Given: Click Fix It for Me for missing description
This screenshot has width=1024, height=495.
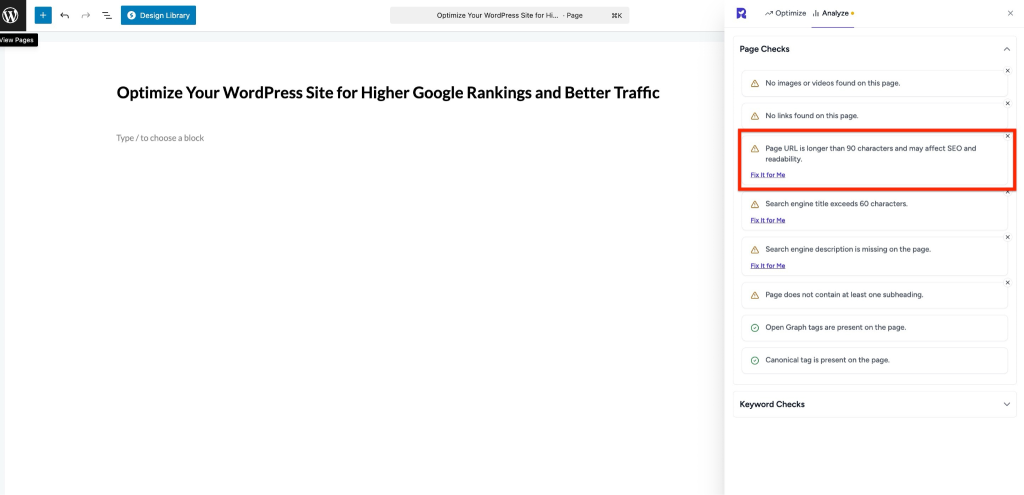Looking at the screenshot, I should point(768,266).
